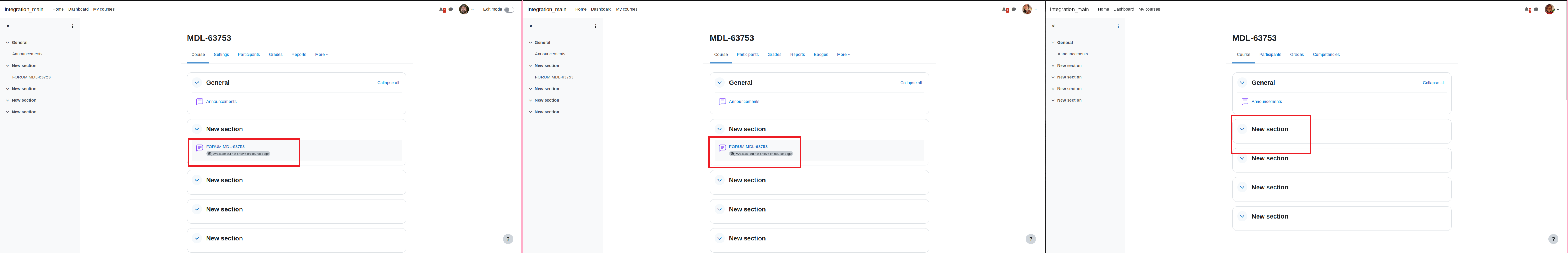Screen dimensions: 1568x253
Task: Close course index drawer in middle pane
Action: click(x=531, y=26)
